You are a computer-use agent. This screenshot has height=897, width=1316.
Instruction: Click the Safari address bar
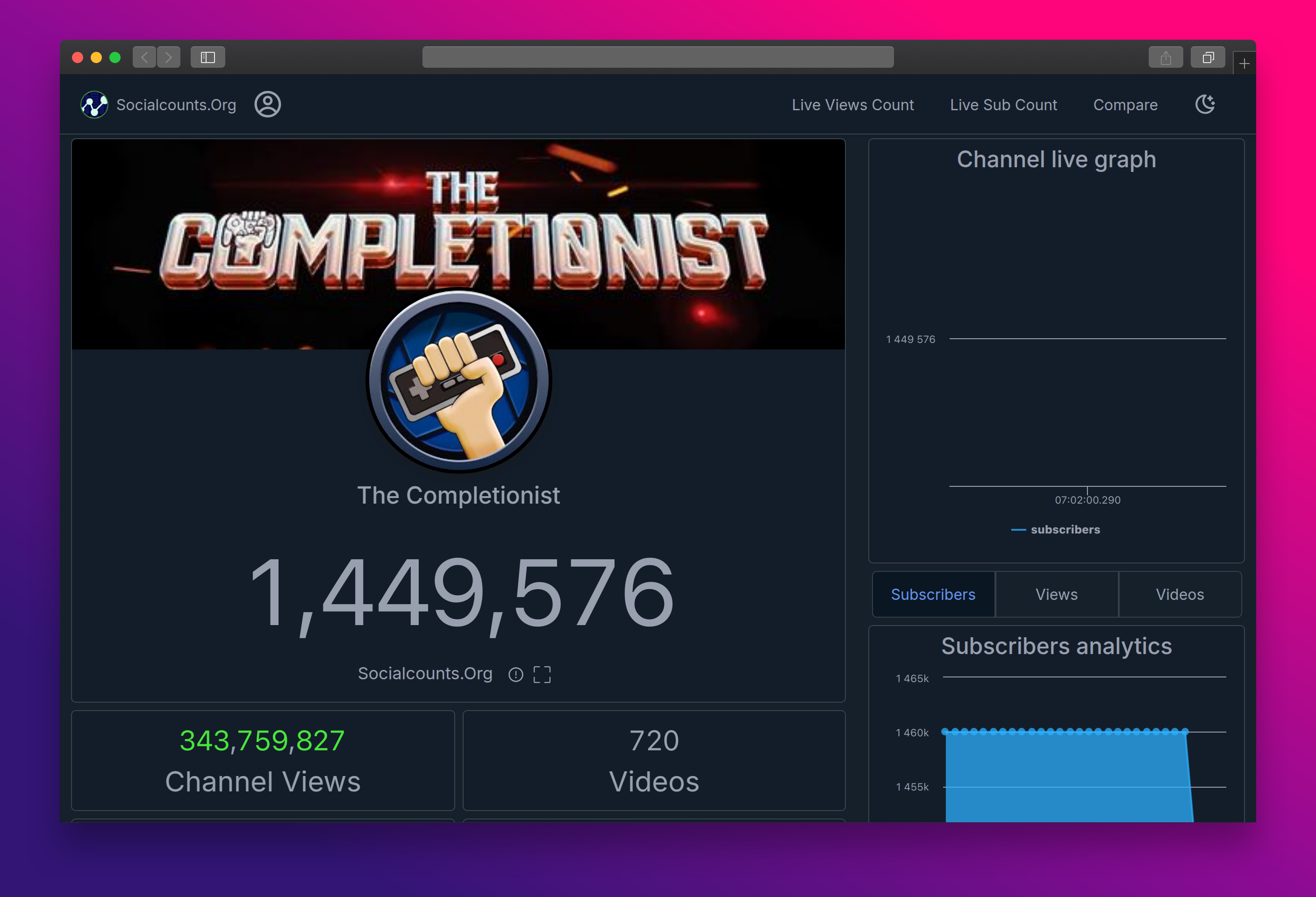click(x=658, y=57)
